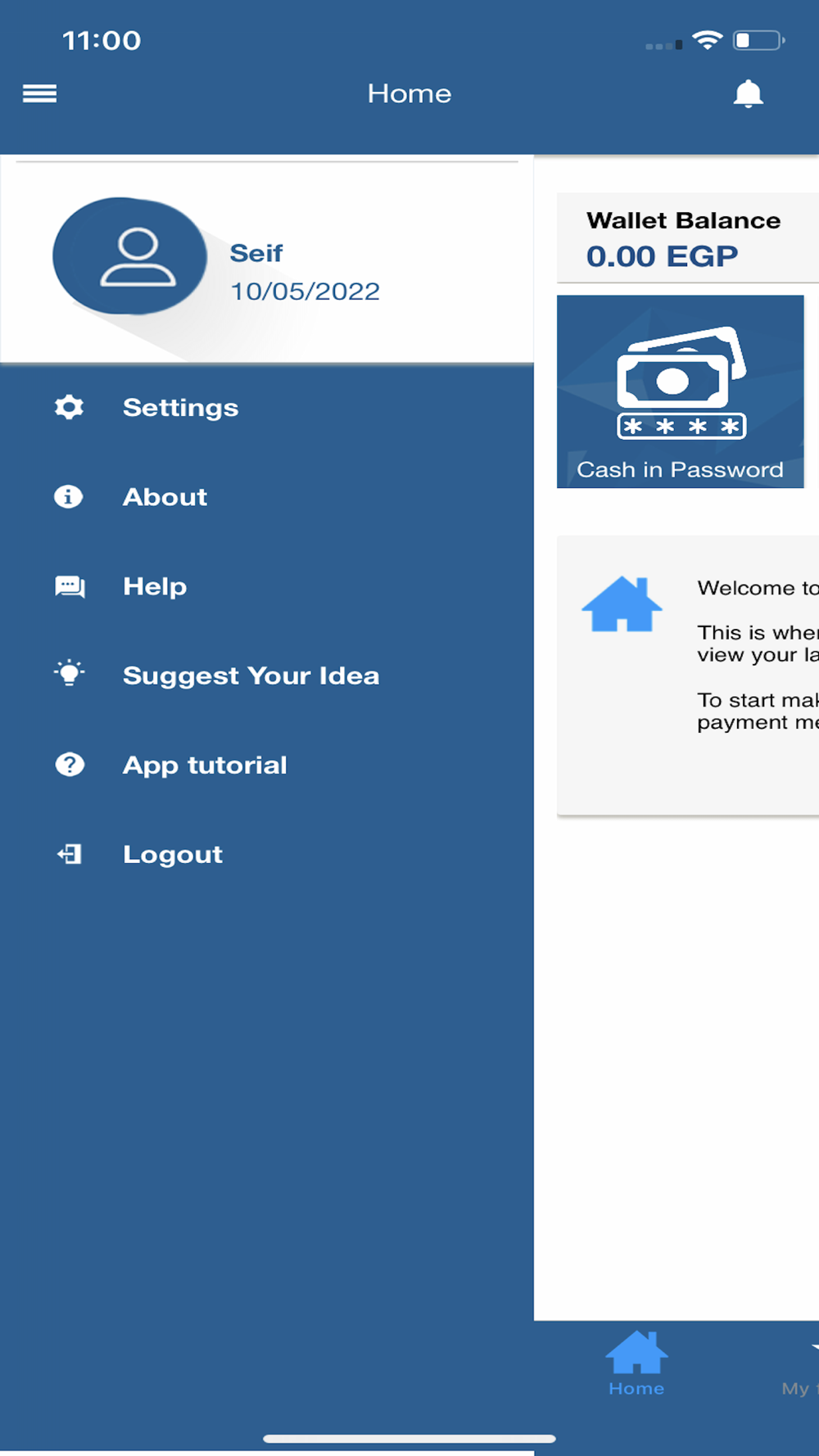This screenshot has height=1456, width=819.
Task: Tap the user profile avatar
Action: click(x=129, y=256)
